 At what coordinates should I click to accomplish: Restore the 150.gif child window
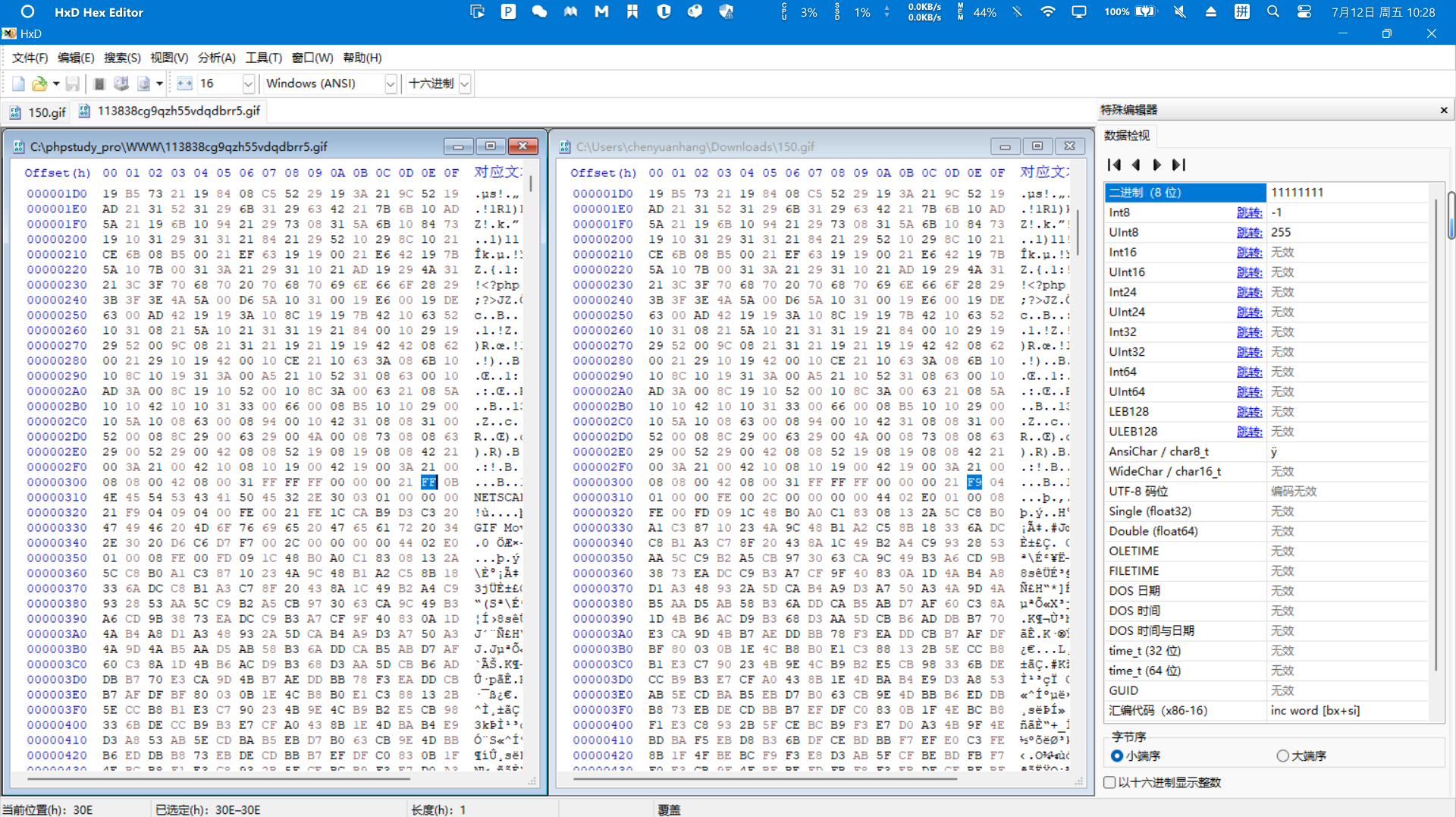click(1037, 146)
